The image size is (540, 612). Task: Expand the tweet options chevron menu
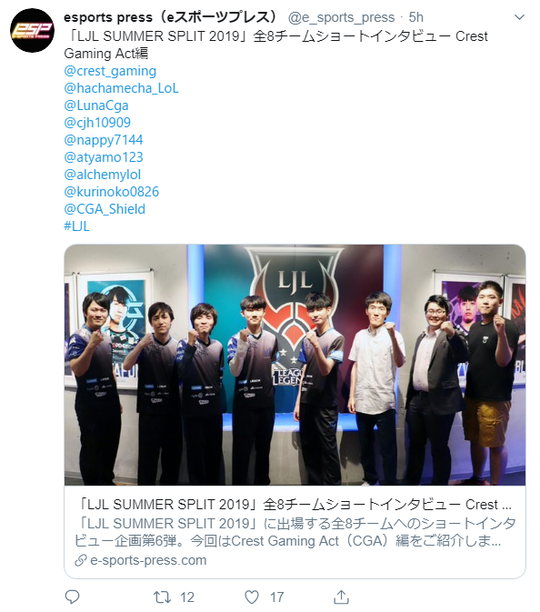(519, 17)
